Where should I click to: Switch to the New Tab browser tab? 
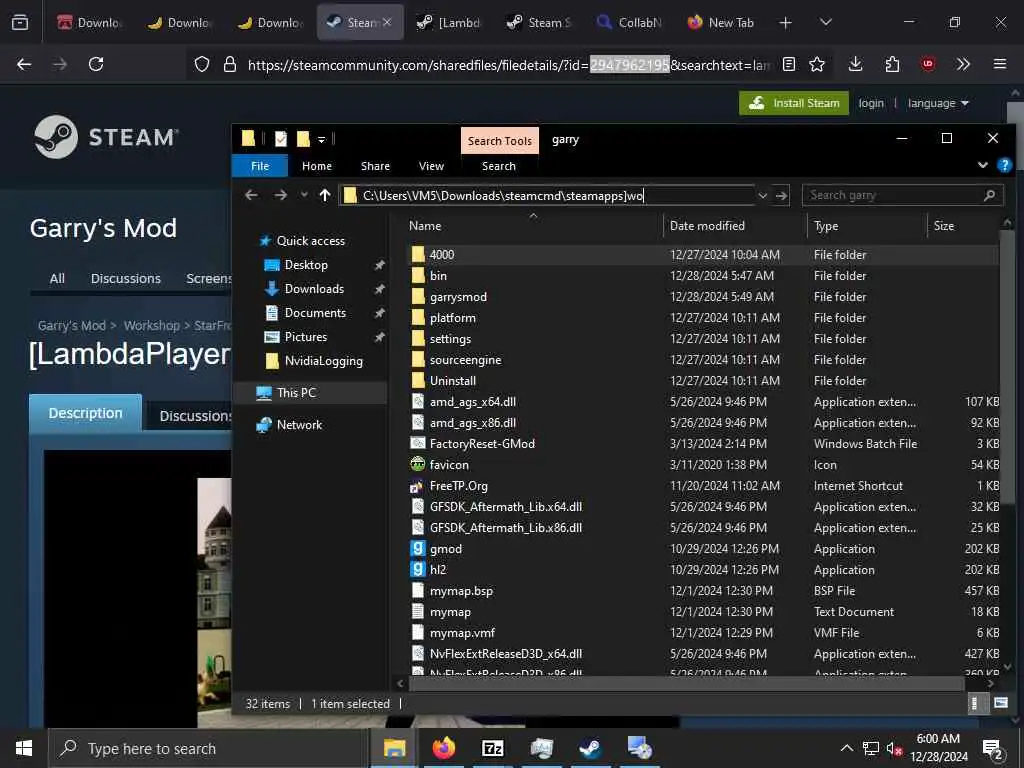[x=720, y=22]
